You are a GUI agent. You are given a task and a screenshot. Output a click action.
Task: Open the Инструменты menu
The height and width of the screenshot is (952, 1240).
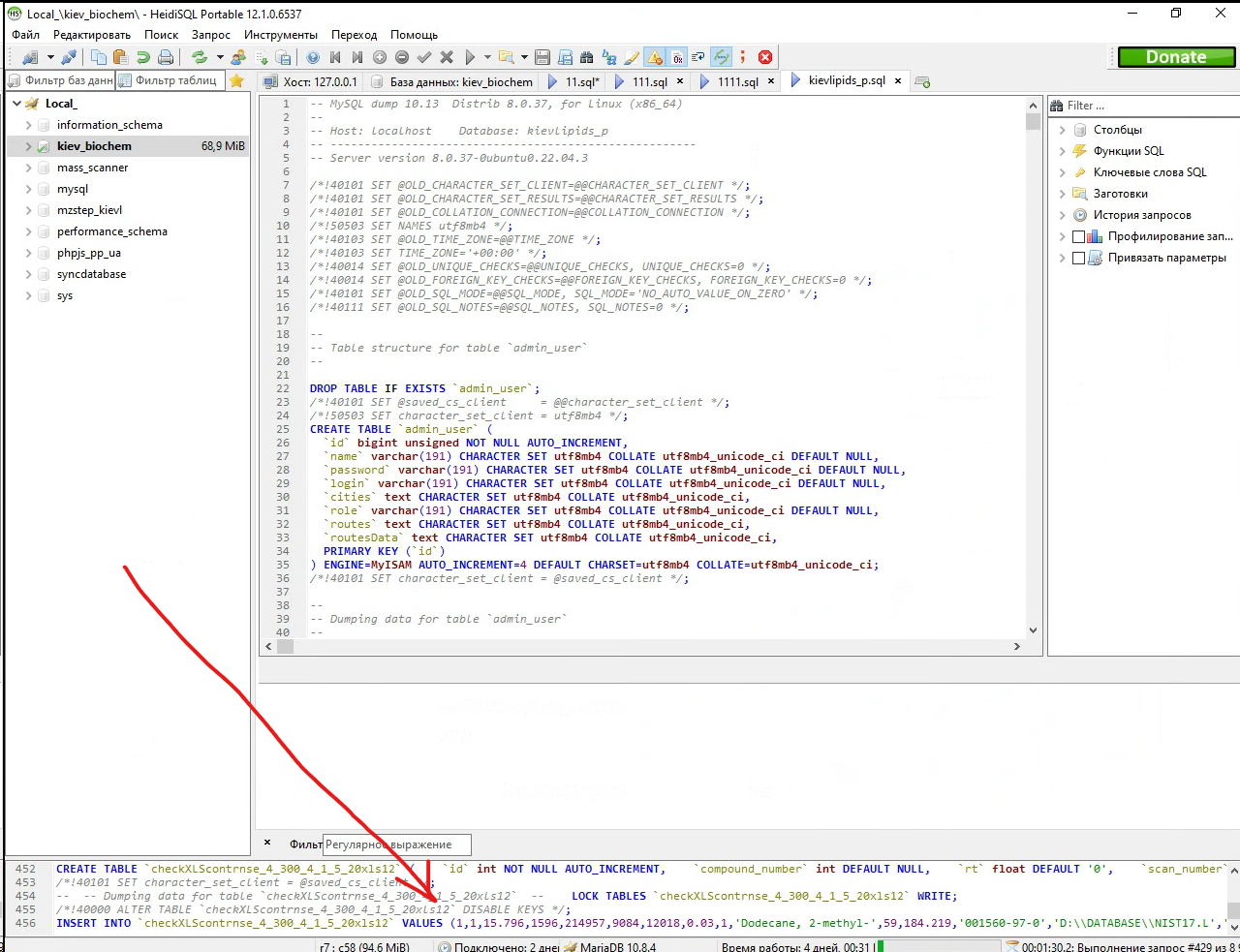click(x=280, y=34)
